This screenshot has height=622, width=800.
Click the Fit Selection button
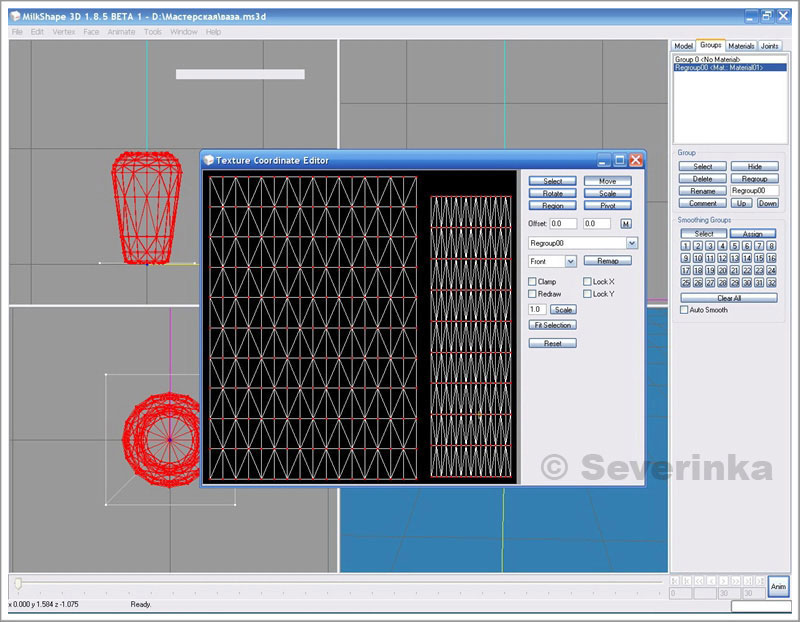553,326
